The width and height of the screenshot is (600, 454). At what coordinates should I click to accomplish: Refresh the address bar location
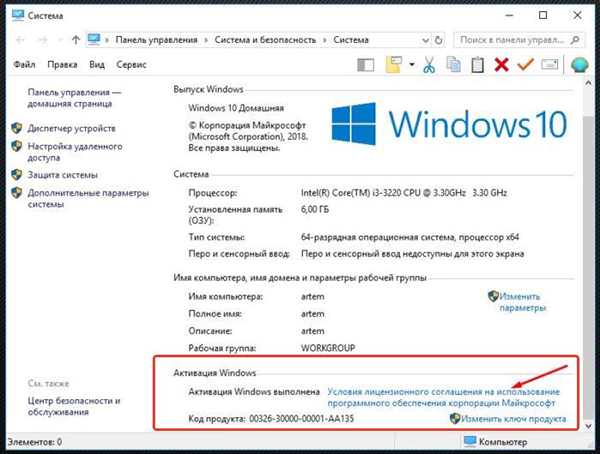(439, 40)
